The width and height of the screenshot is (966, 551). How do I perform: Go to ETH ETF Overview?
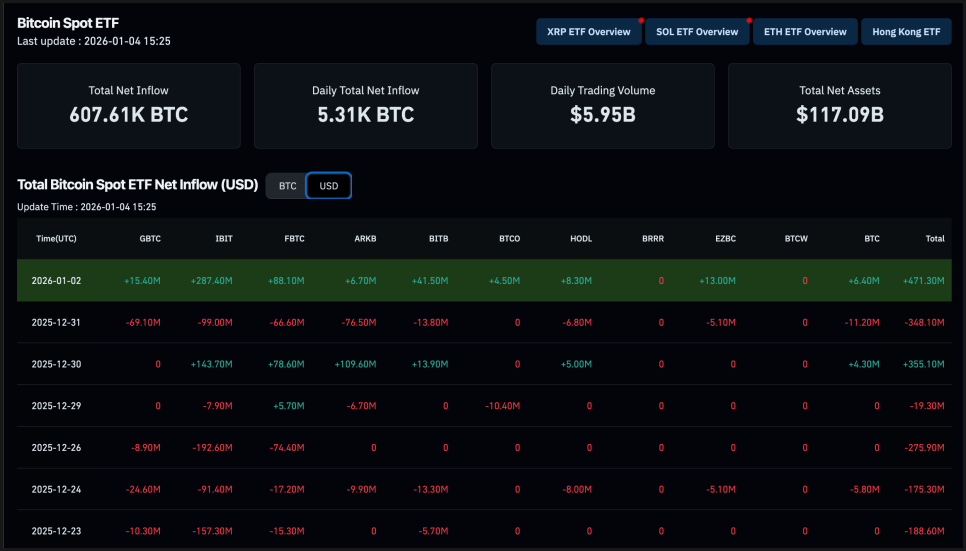pyautogui.click(x=805, y=32)
